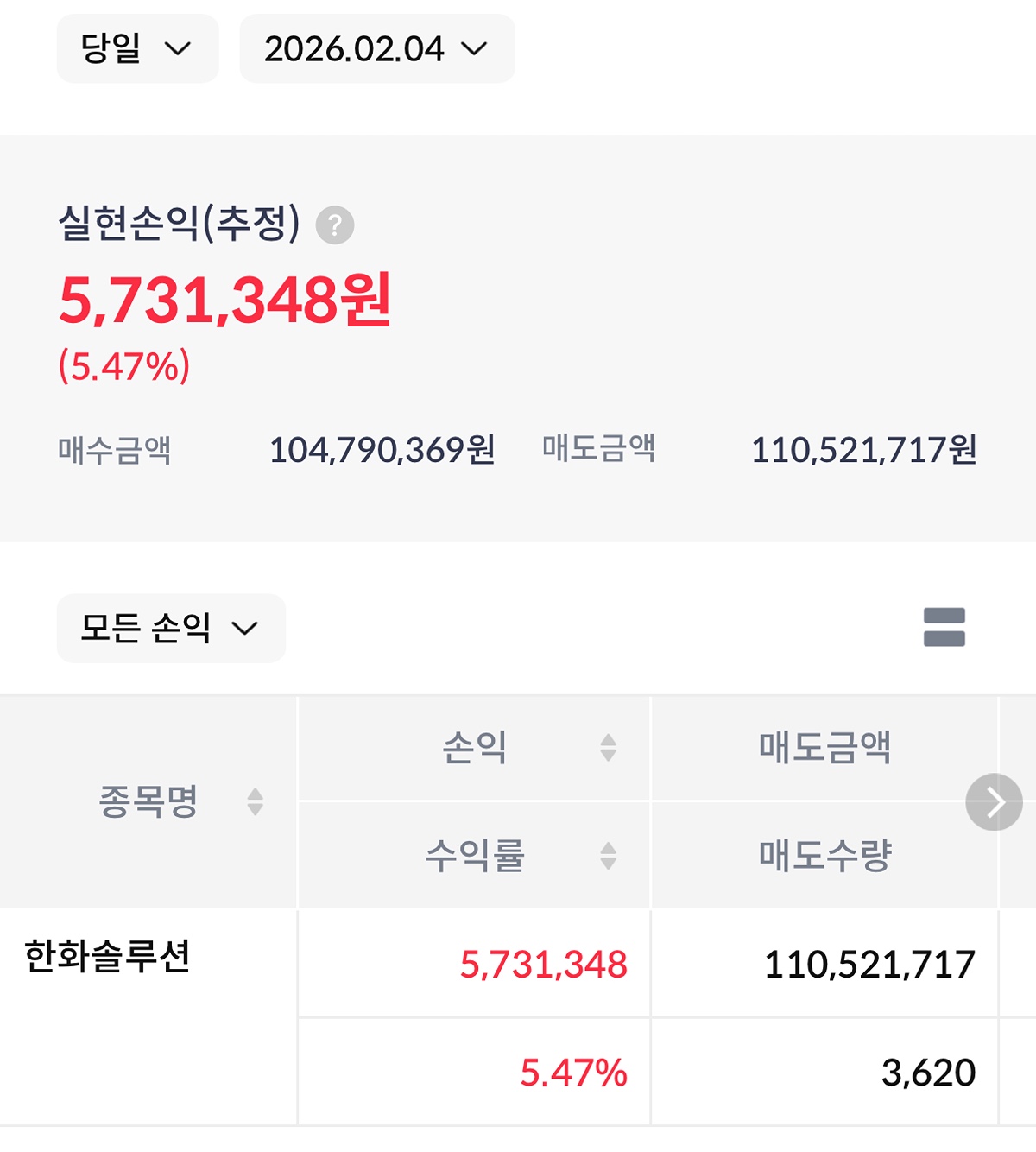Click the 매도금액 column header
Image resolution: width=1036 pixels, height=1152 pixels.
pos(824,747)
